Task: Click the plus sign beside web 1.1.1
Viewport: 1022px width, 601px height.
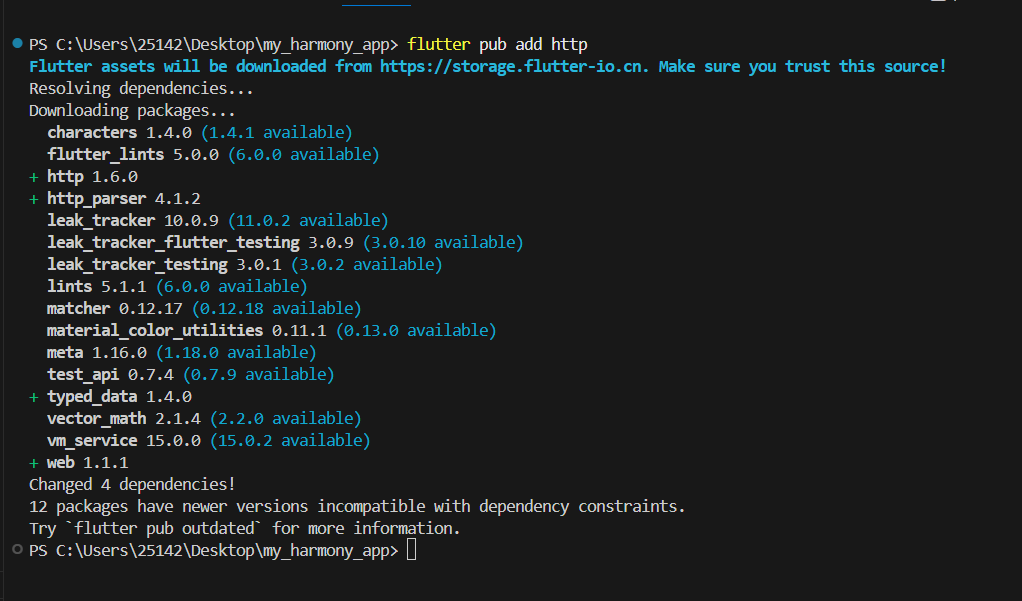Action: tap(34, 463)
